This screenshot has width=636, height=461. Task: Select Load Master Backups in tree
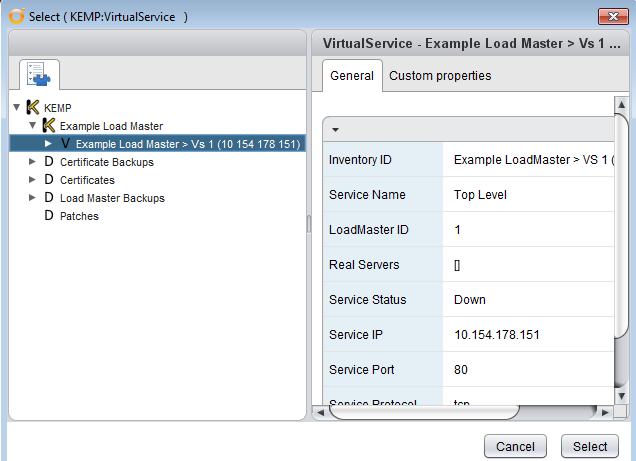click(x=112, y=198)
